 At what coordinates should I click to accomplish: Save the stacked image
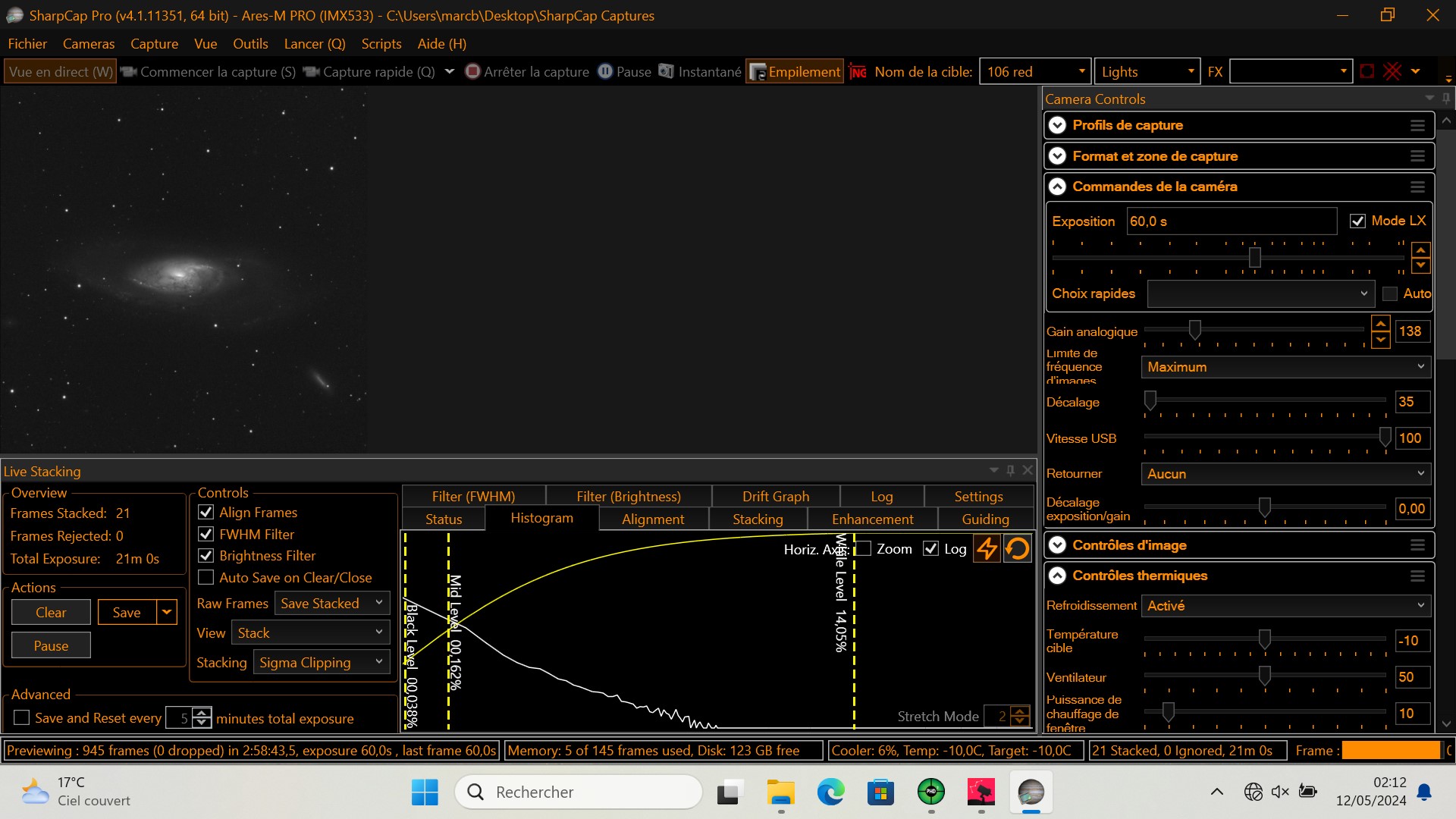point(126,611)
